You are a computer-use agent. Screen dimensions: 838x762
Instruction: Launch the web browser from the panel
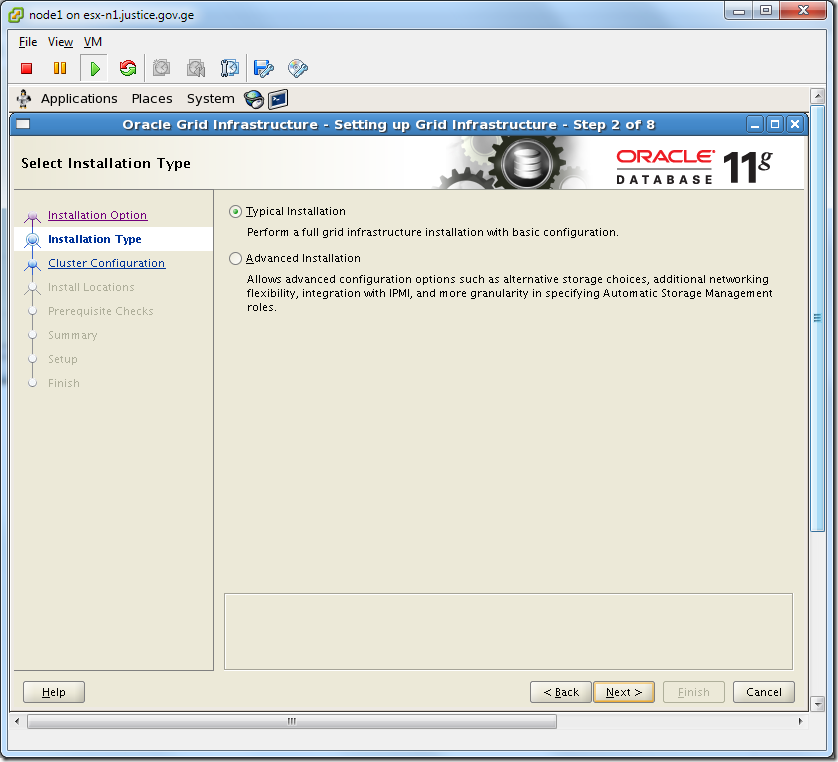tap(254, 99)
